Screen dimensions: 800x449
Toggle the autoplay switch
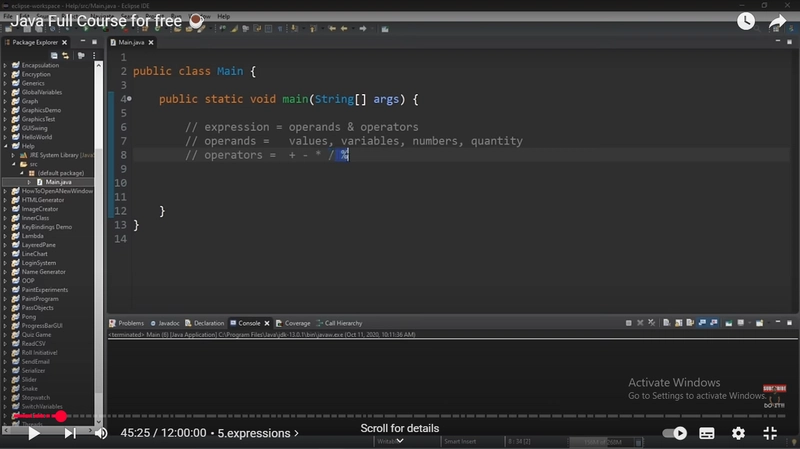click(x=674, y=433)
